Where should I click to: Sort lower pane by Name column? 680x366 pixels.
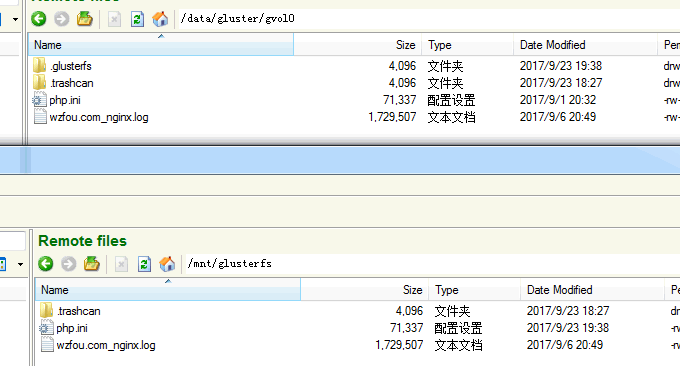tap(168, 290)
